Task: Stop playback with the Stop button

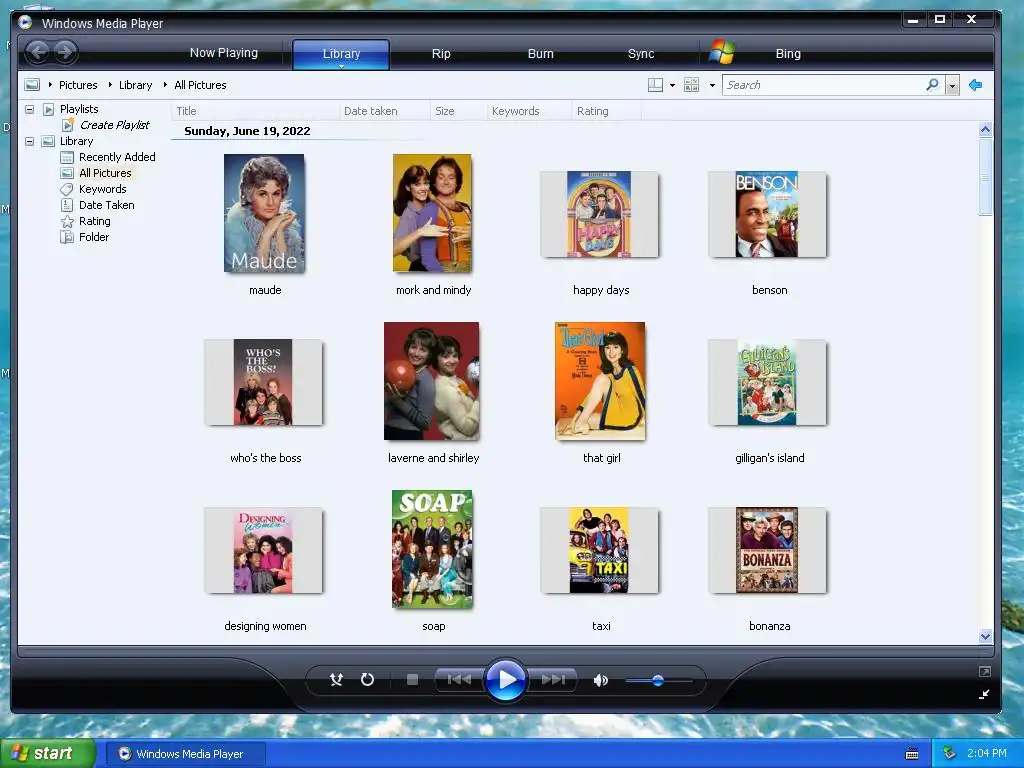Action: pyautogui.click(x=412, y=680)
